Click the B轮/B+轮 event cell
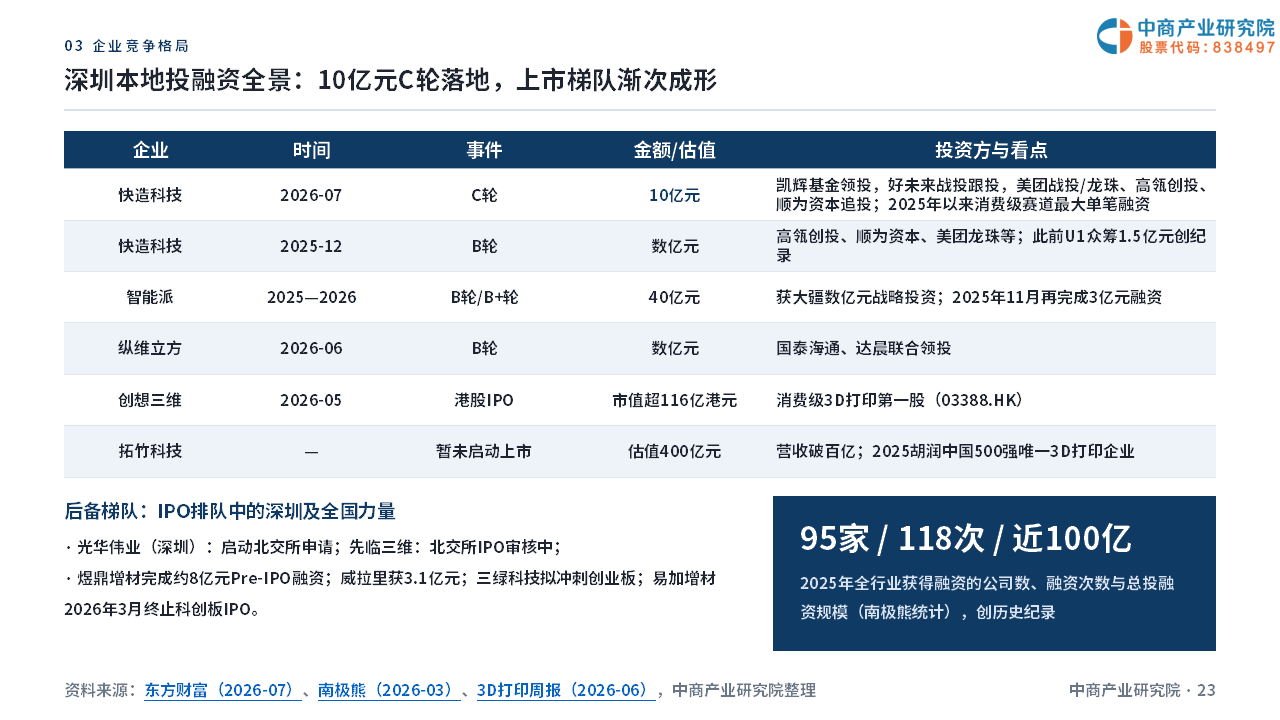This screenshot has width=1280, height=720. pos(484,297)
